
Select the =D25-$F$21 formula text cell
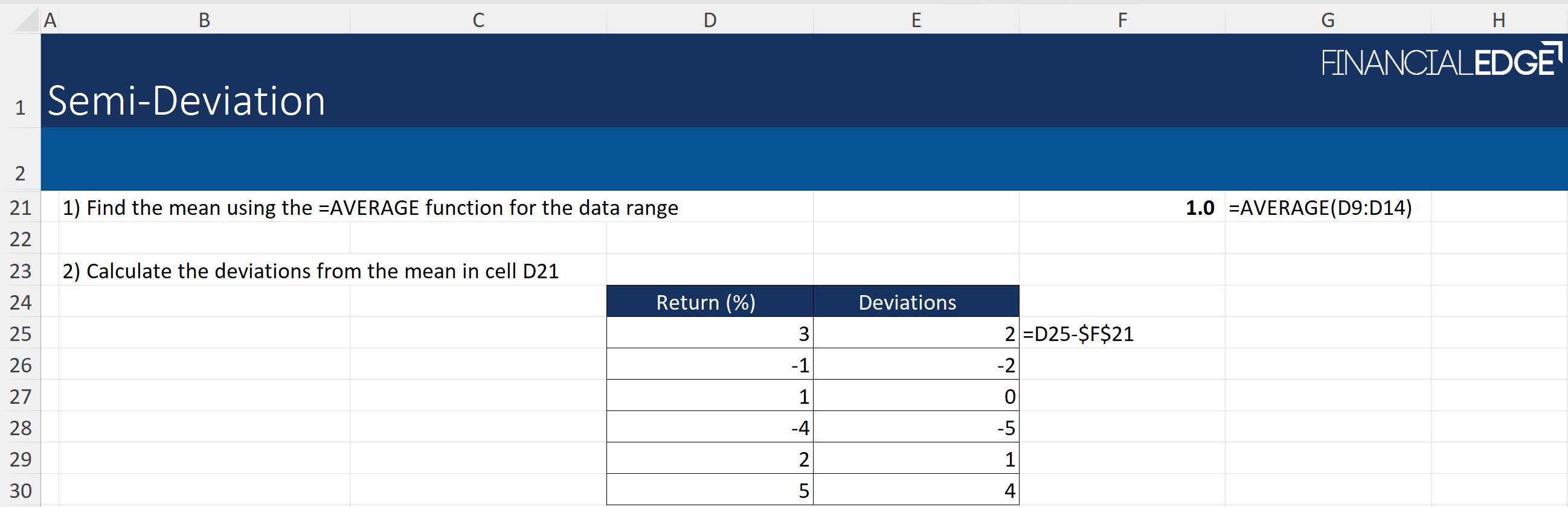[x=1078, y=334]
